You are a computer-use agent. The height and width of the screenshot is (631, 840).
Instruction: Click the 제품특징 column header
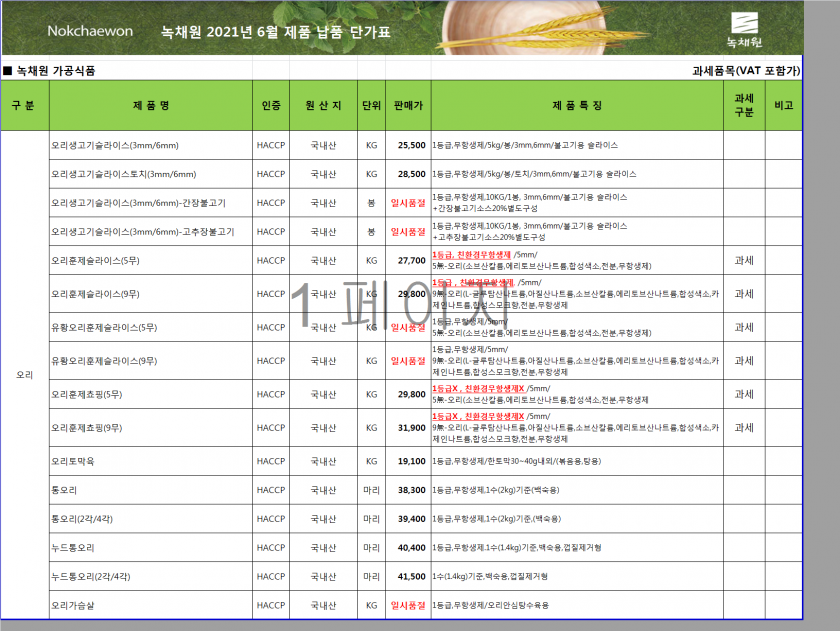click(577, 106)
